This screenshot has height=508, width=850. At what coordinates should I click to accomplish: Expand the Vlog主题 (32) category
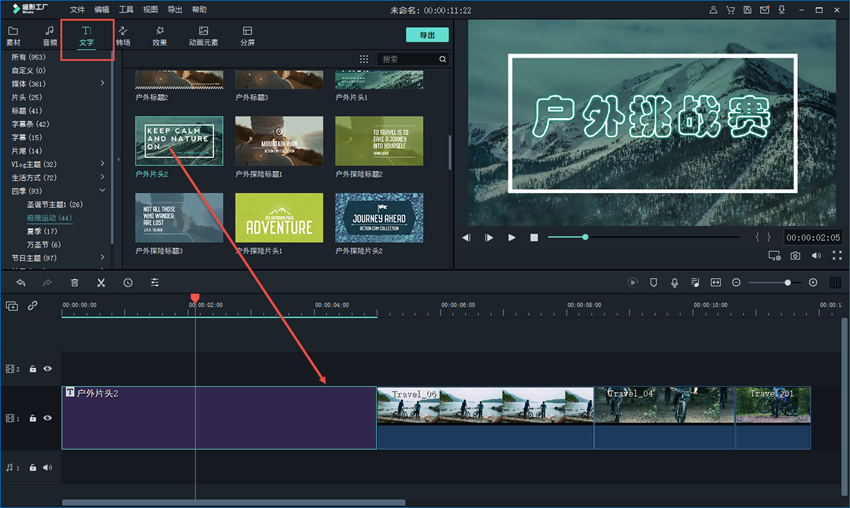102,163
